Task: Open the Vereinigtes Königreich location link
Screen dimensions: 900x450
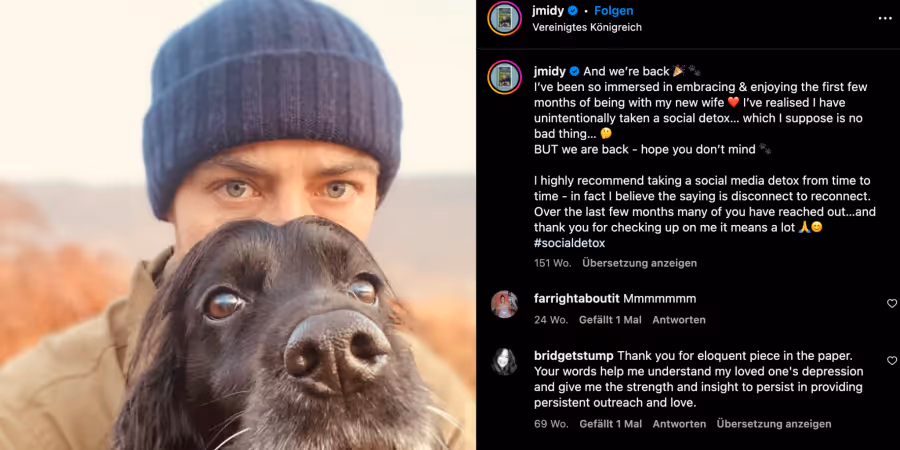Action: click(587, 27)
